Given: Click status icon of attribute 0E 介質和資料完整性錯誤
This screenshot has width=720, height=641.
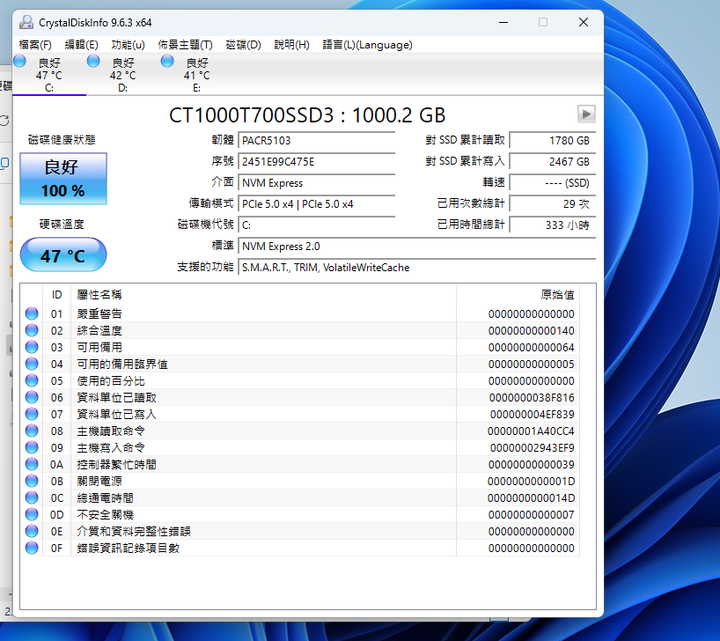Looking at the screenshot, I should (x=32, y=531).
